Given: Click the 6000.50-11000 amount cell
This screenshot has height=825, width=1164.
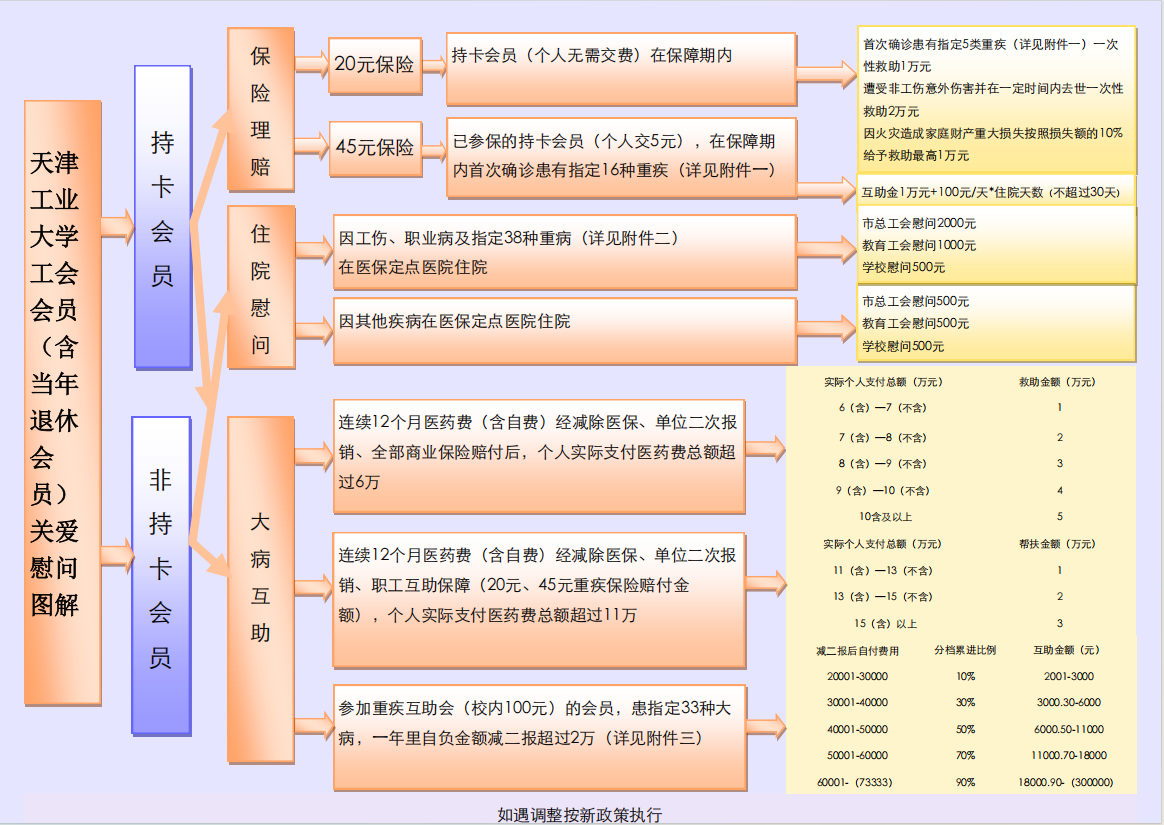Looking at the screenshot, I should 1069,729.
